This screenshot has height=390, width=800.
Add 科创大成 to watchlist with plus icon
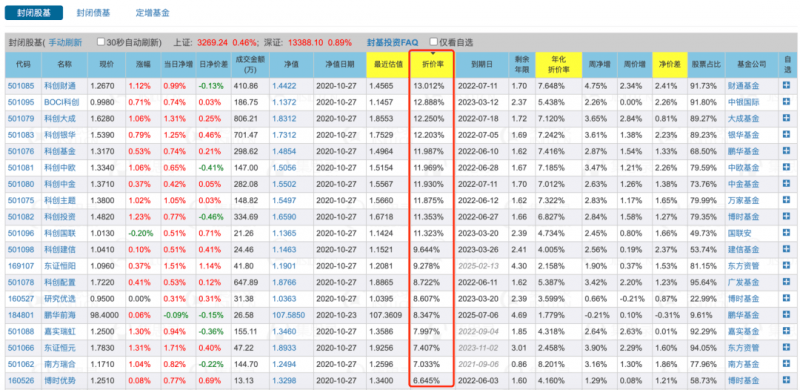tap(787, 118)
